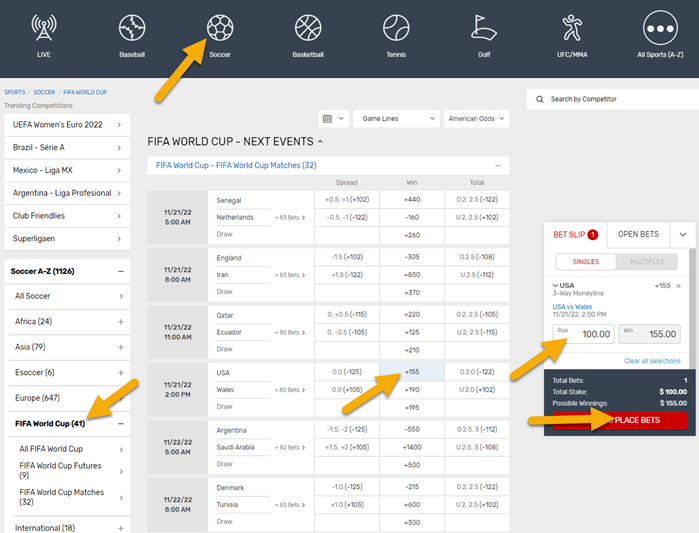Click the Place Bets button
Screen dimensions: 699x533
coord(619,421)
